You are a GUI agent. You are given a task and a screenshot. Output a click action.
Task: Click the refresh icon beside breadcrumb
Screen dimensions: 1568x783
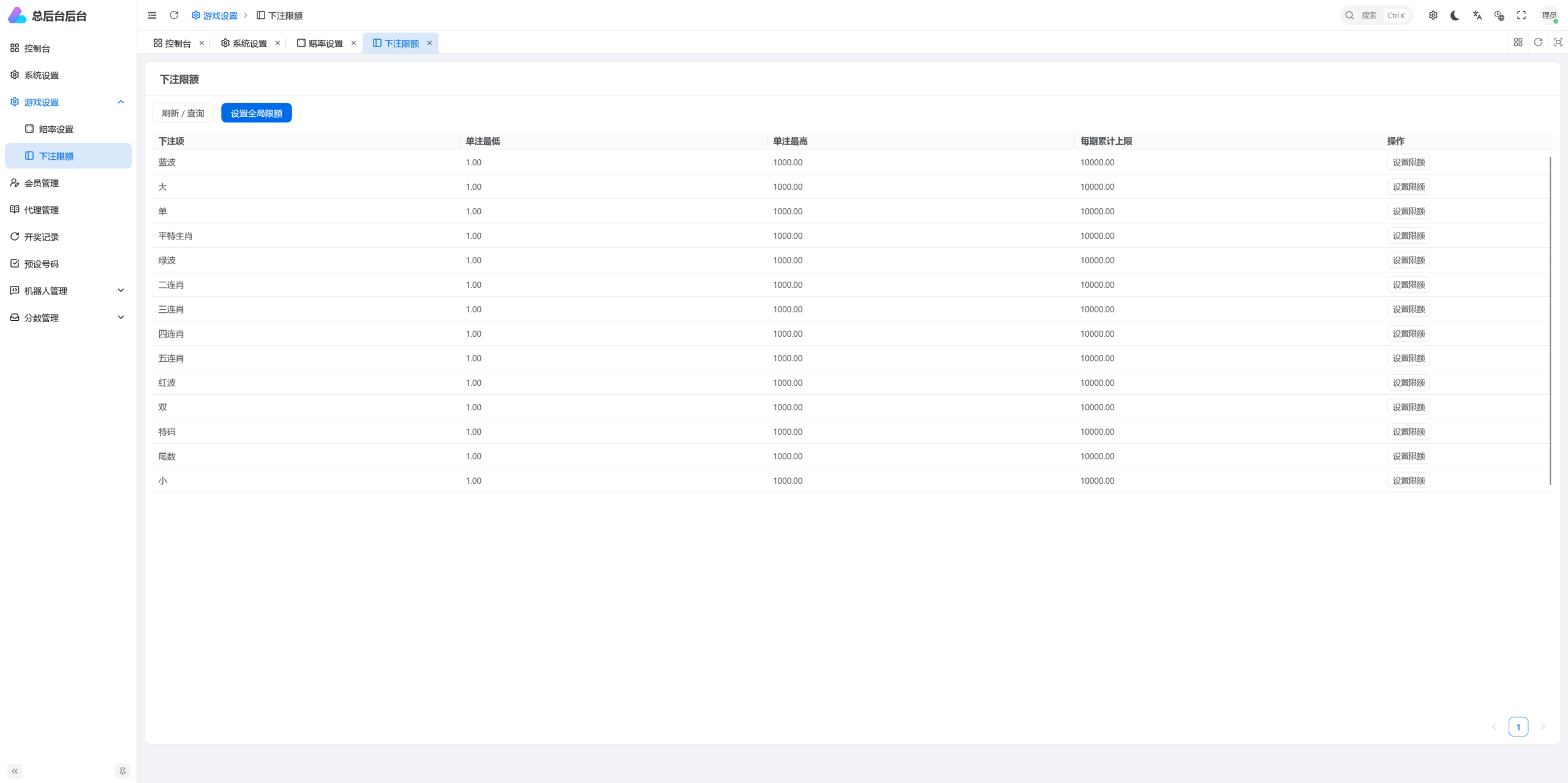click(174, 15)
